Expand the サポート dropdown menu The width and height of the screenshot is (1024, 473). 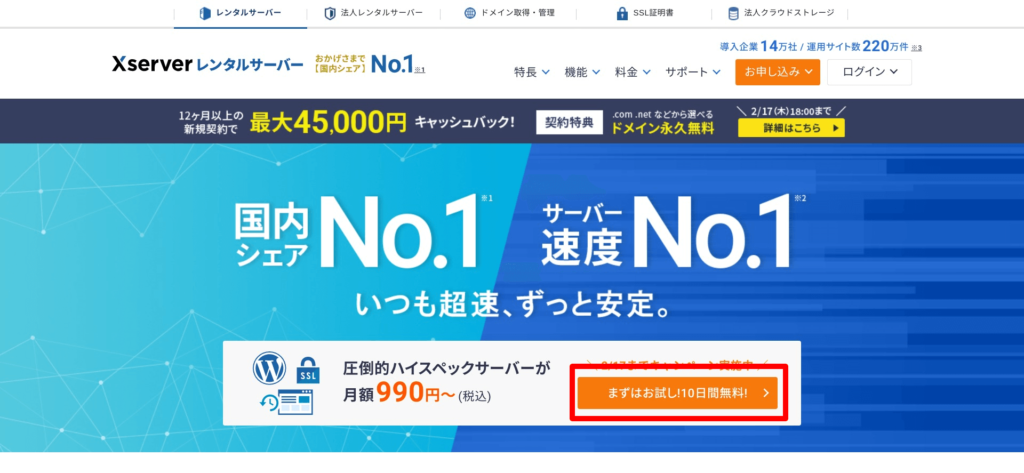click(x=693, y=72)
